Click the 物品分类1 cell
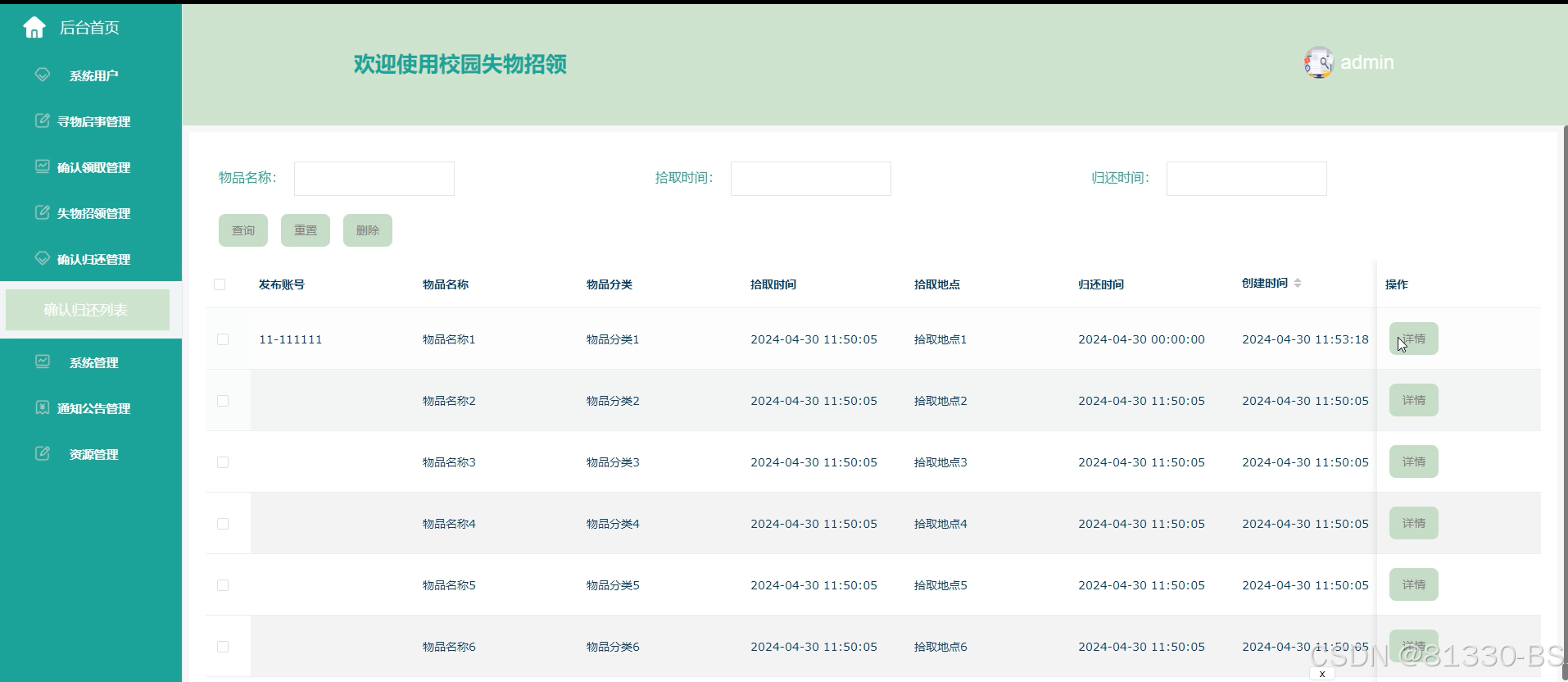This screenshot has height=682, width=1568. click(x=613, y=339)
